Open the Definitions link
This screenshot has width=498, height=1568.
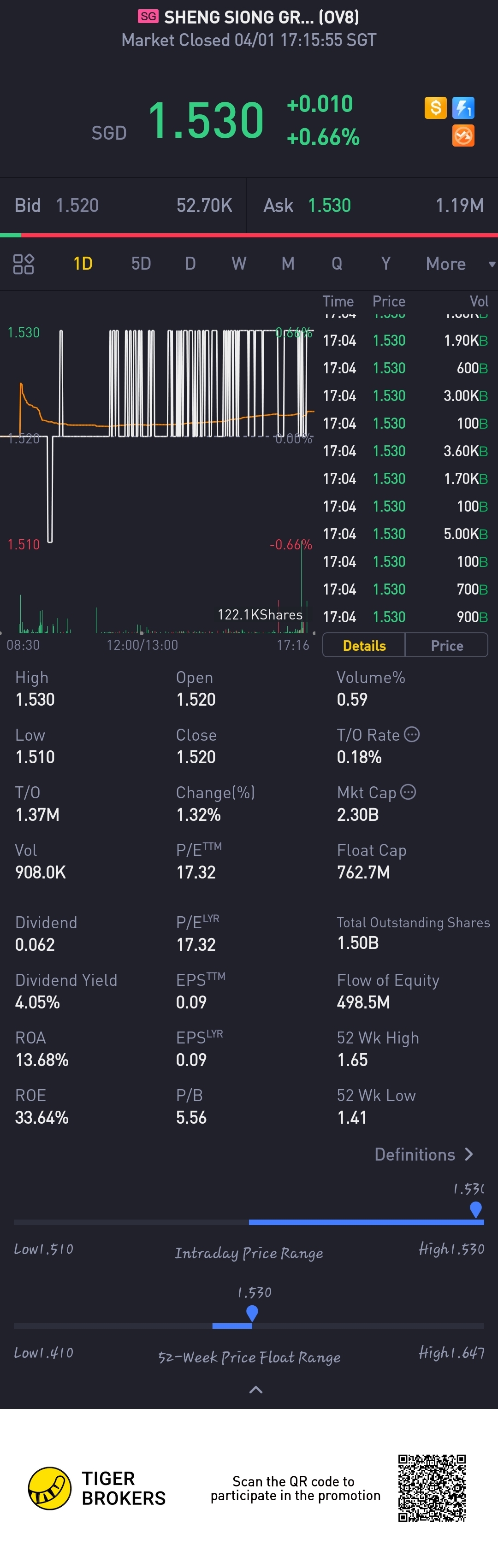424,1154
